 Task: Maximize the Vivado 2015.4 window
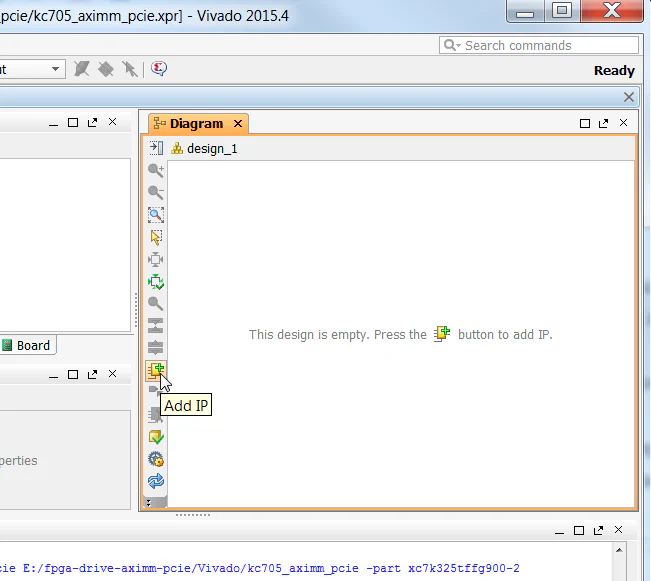pyautogui.click(x=562, y=11)
